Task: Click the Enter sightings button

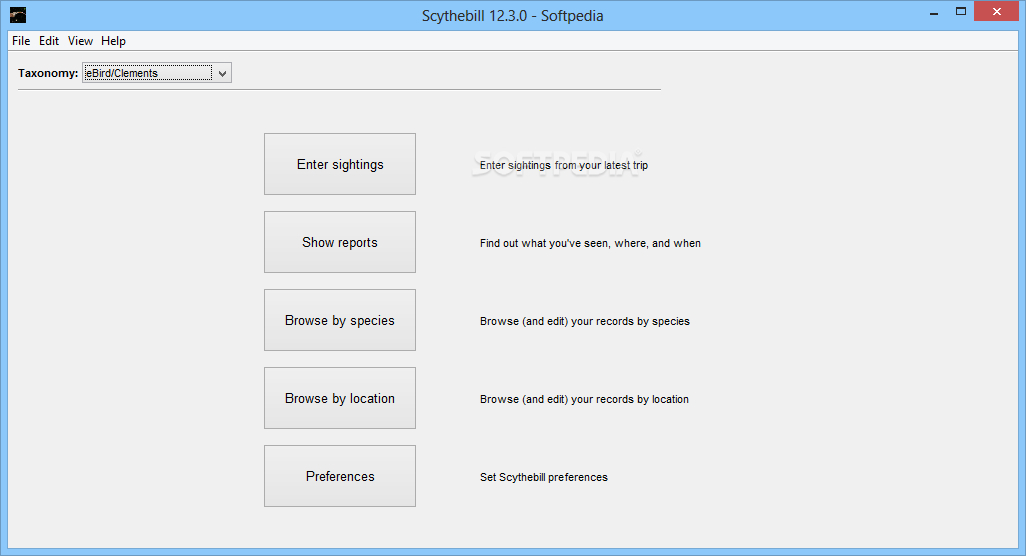Action: tap(340, 164)
